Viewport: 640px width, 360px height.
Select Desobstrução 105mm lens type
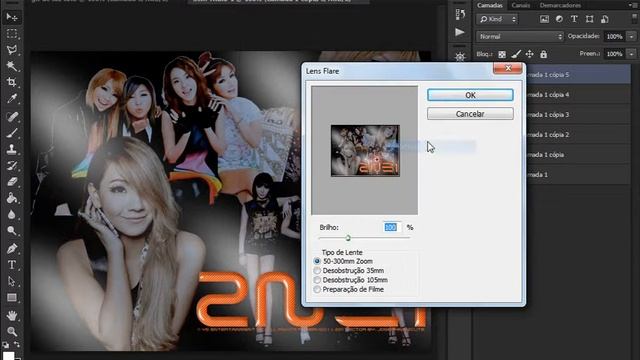pos(317,280)
